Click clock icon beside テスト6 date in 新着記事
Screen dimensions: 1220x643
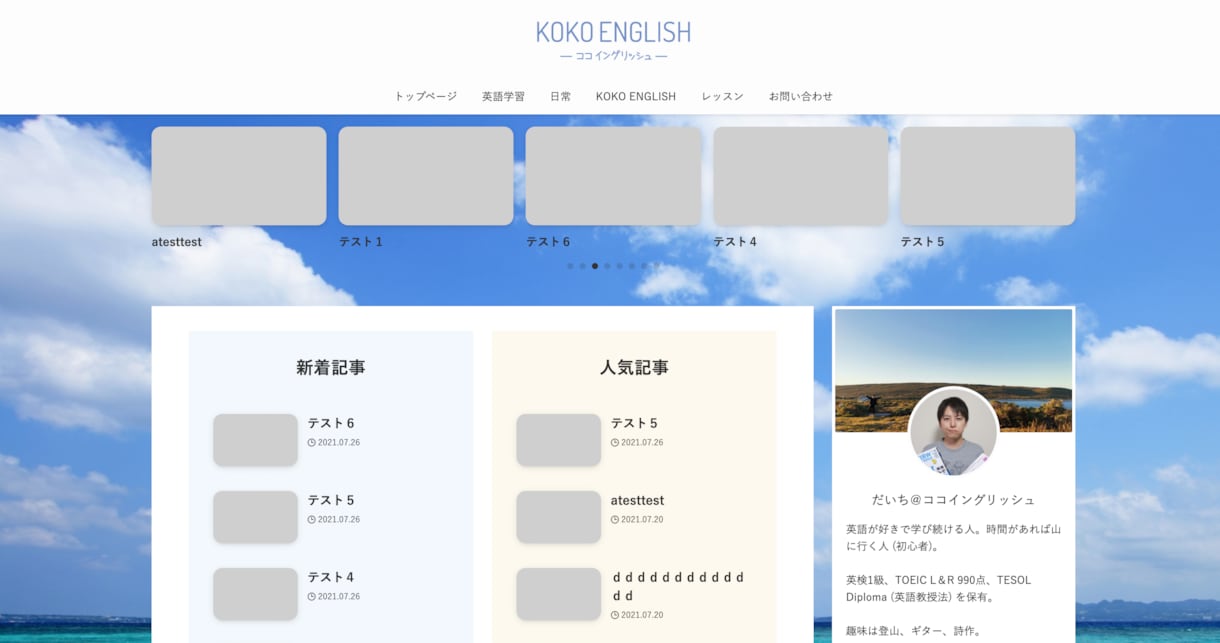312,442
